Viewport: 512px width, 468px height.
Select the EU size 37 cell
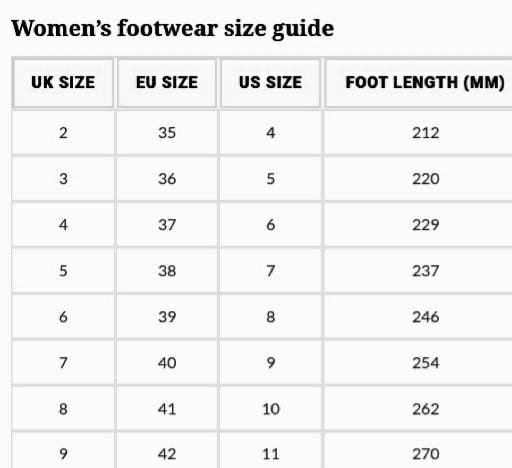(x=167, y=225)
